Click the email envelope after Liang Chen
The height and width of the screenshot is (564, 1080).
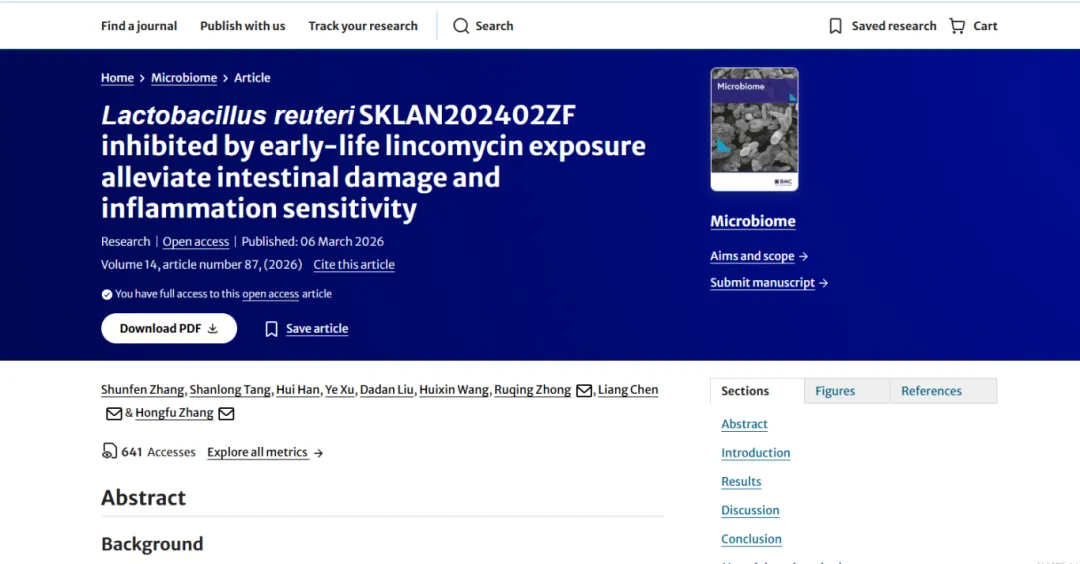[114, 413]
